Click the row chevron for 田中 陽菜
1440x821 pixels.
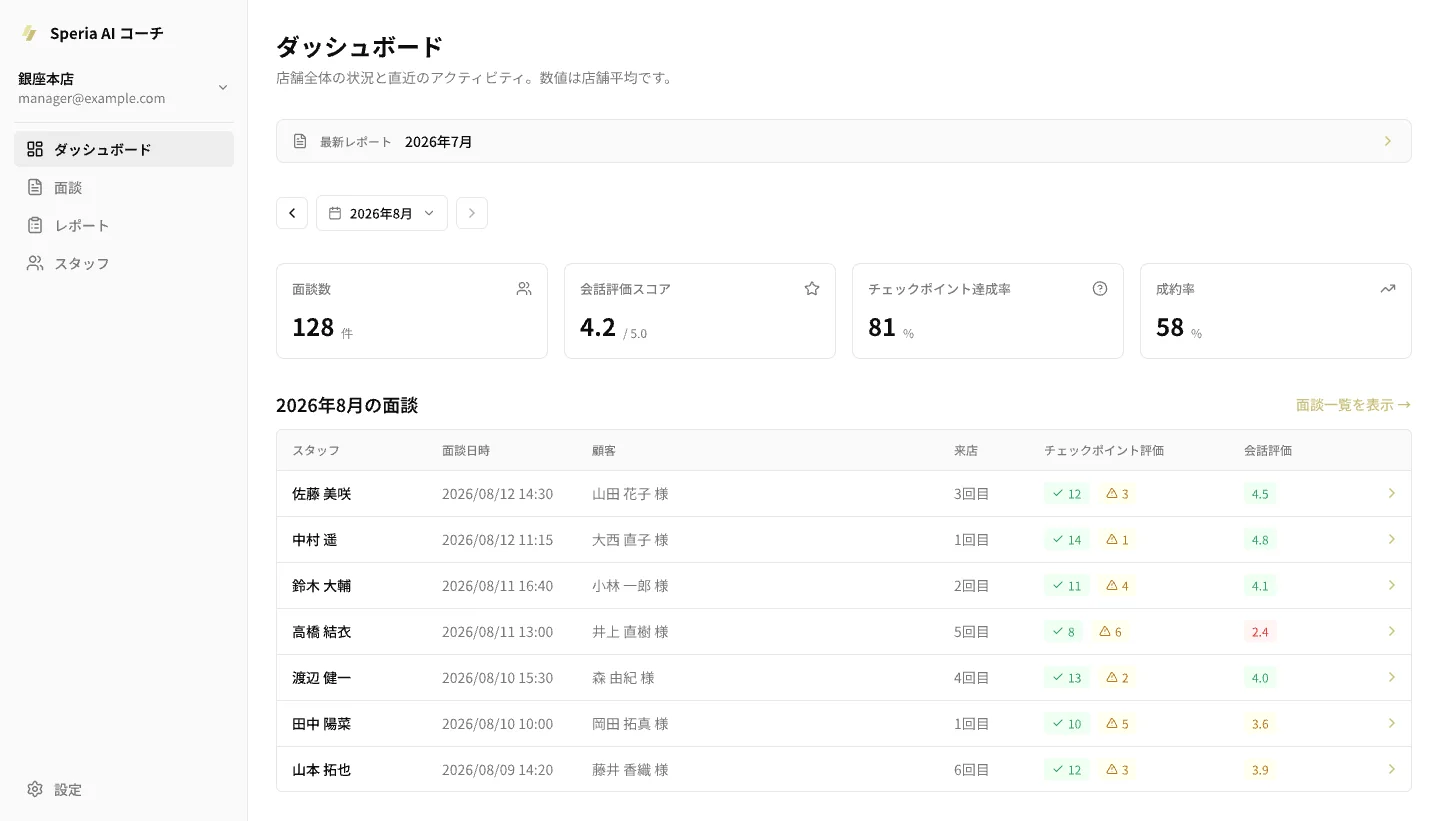pos(1392,723)
